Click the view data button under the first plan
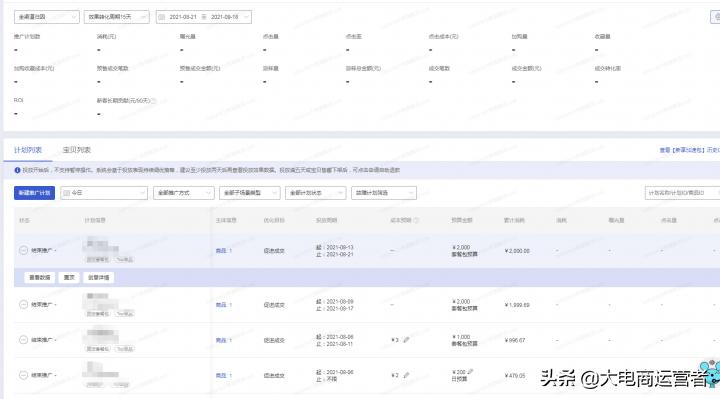The height and width of the screenshot is (399, 720). coord(40,278)
